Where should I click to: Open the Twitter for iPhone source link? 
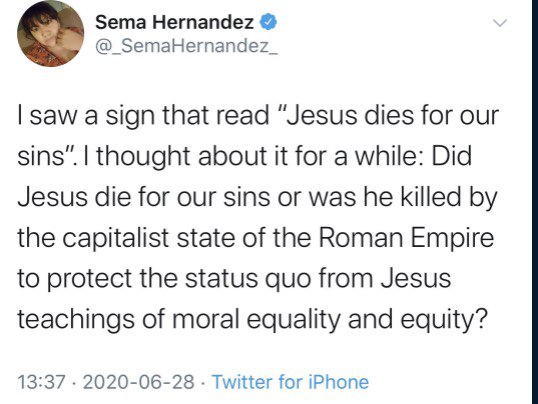click(x=290, y=382)
